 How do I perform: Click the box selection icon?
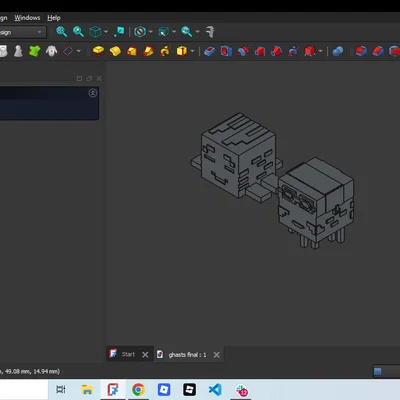point(119,32)
